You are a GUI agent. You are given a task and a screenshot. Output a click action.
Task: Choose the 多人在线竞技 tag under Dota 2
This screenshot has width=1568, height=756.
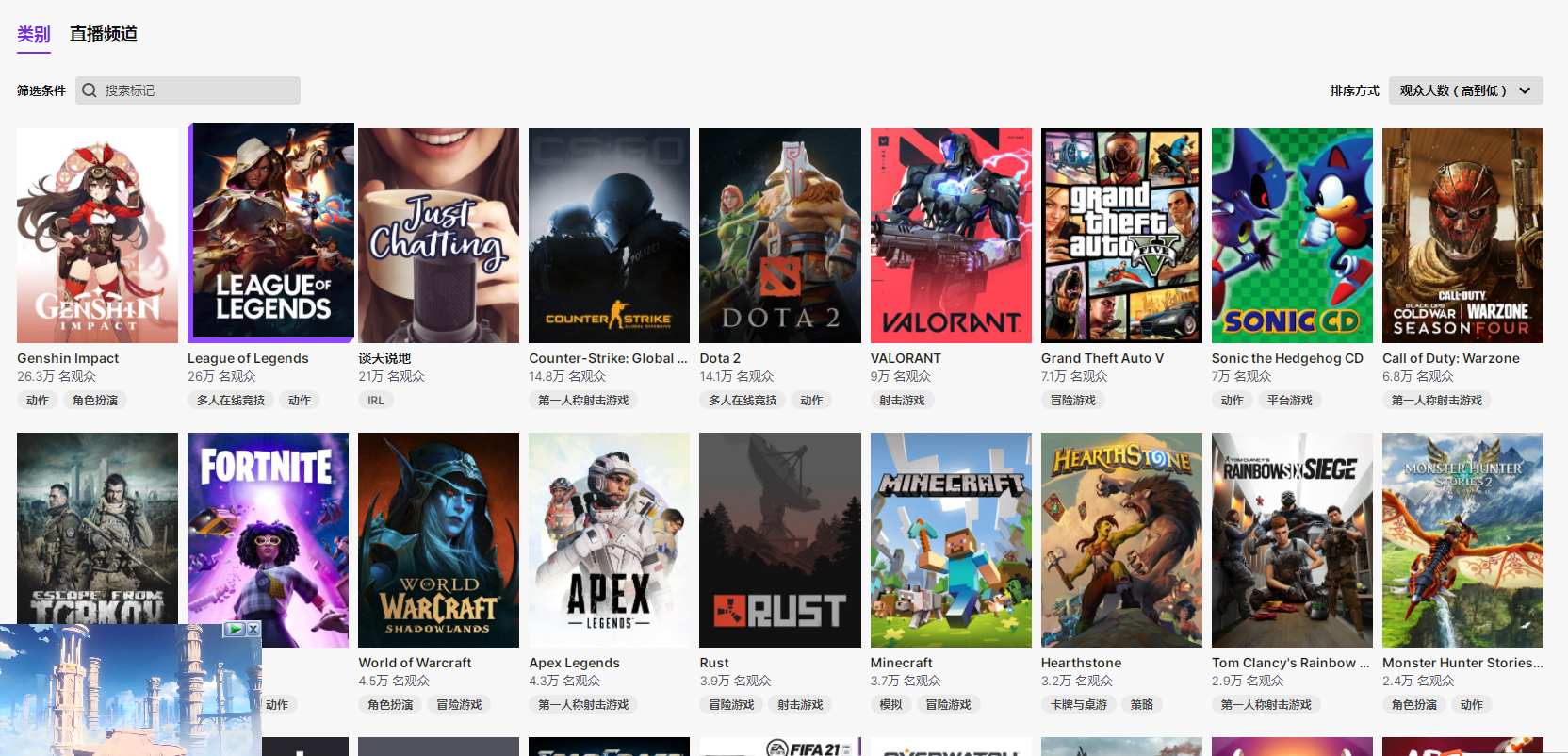[743, 401]
